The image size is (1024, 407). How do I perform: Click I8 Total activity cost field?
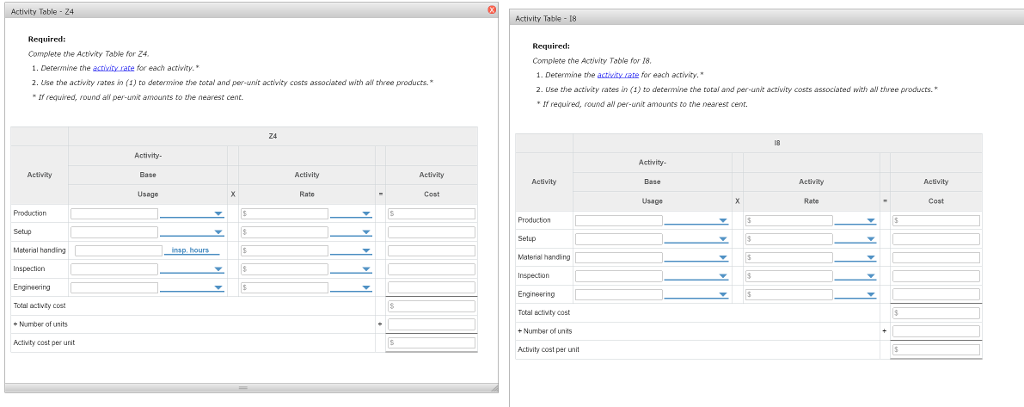(x=936, y=313)
